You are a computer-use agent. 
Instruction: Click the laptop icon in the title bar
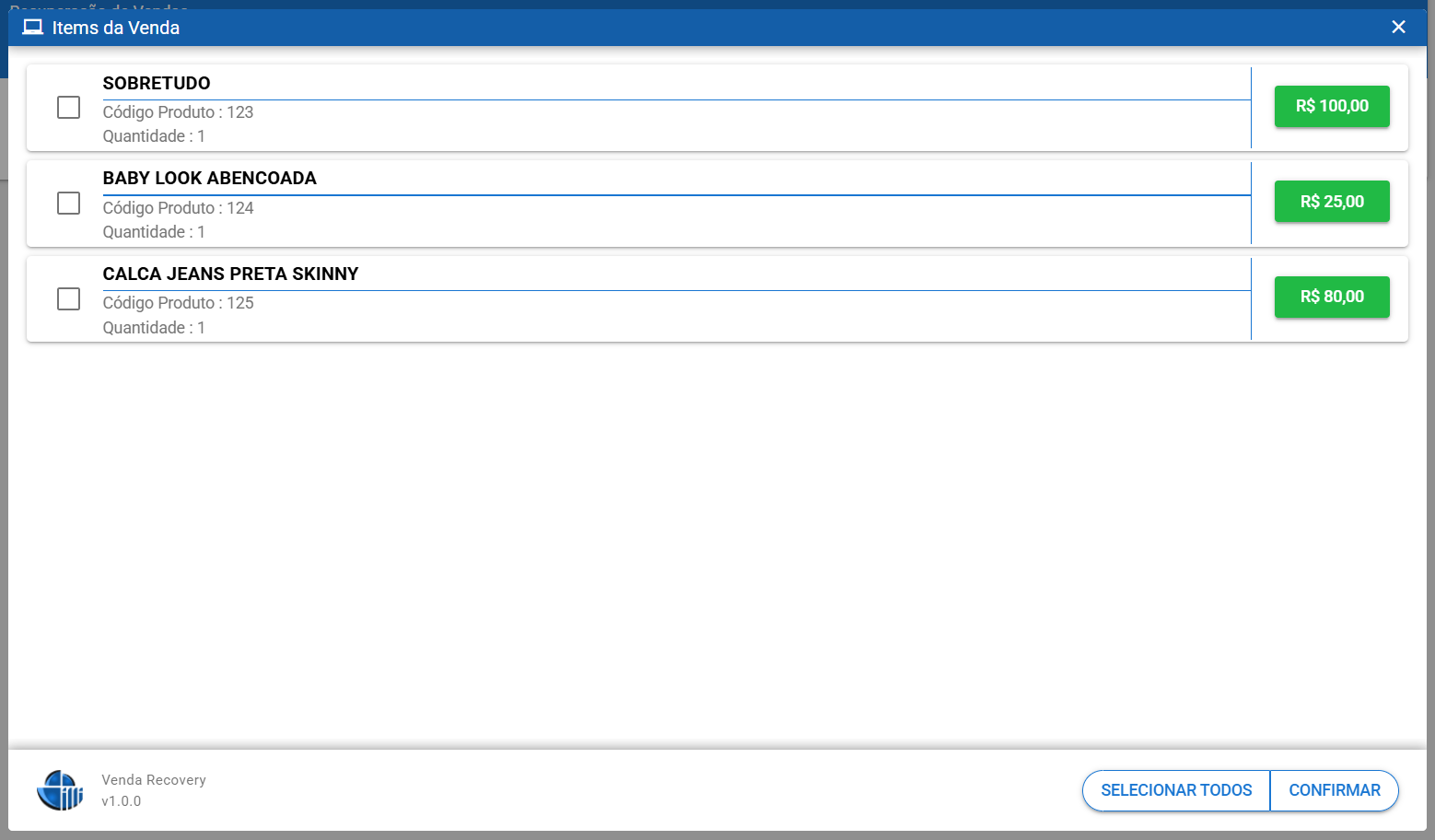tap(33, 28)
